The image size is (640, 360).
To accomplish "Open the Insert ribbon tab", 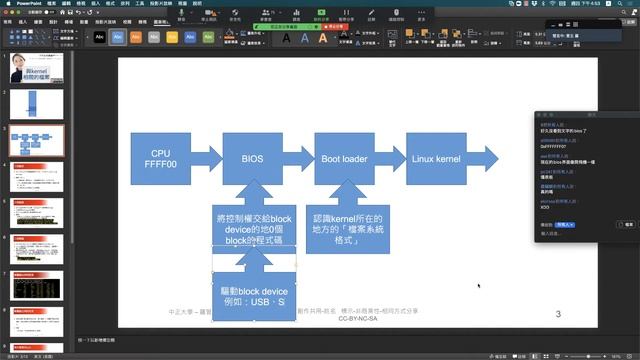I will 22,22.
